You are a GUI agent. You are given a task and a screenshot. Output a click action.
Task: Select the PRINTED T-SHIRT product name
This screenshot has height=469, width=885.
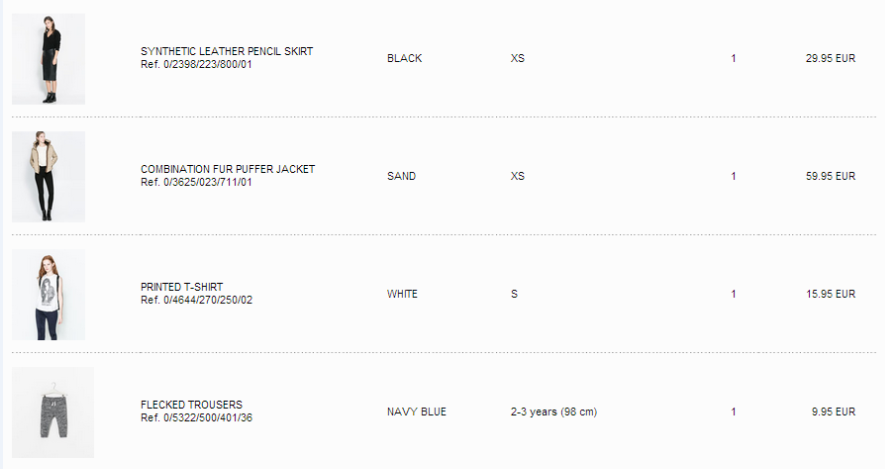182,288
